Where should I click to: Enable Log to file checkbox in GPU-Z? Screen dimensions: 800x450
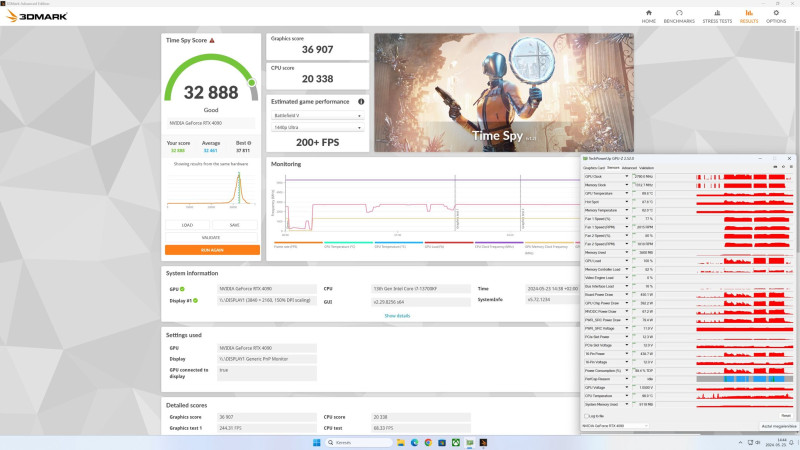point(586,416)
